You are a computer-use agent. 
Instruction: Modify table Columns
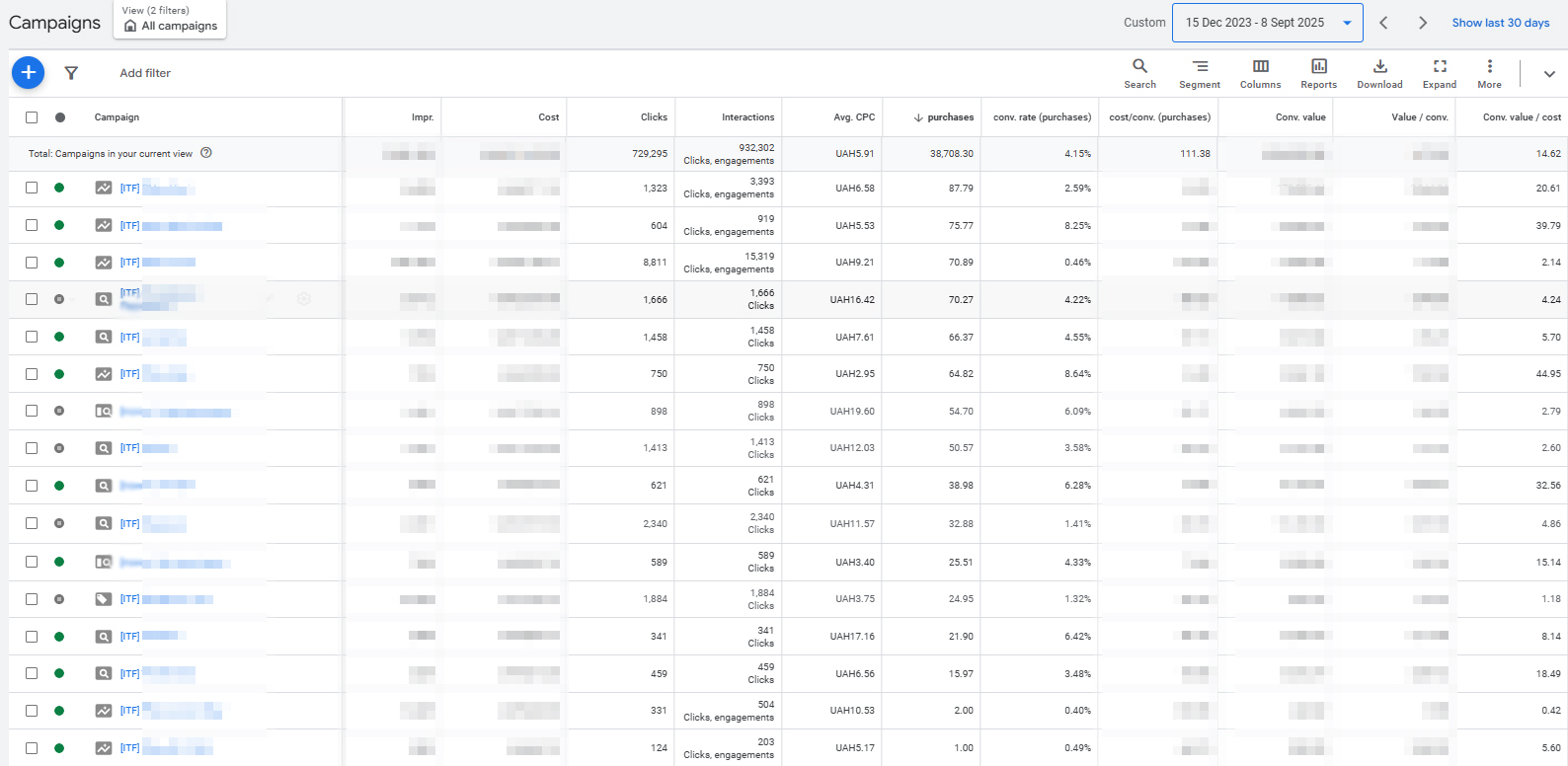tap(1260, 73)
